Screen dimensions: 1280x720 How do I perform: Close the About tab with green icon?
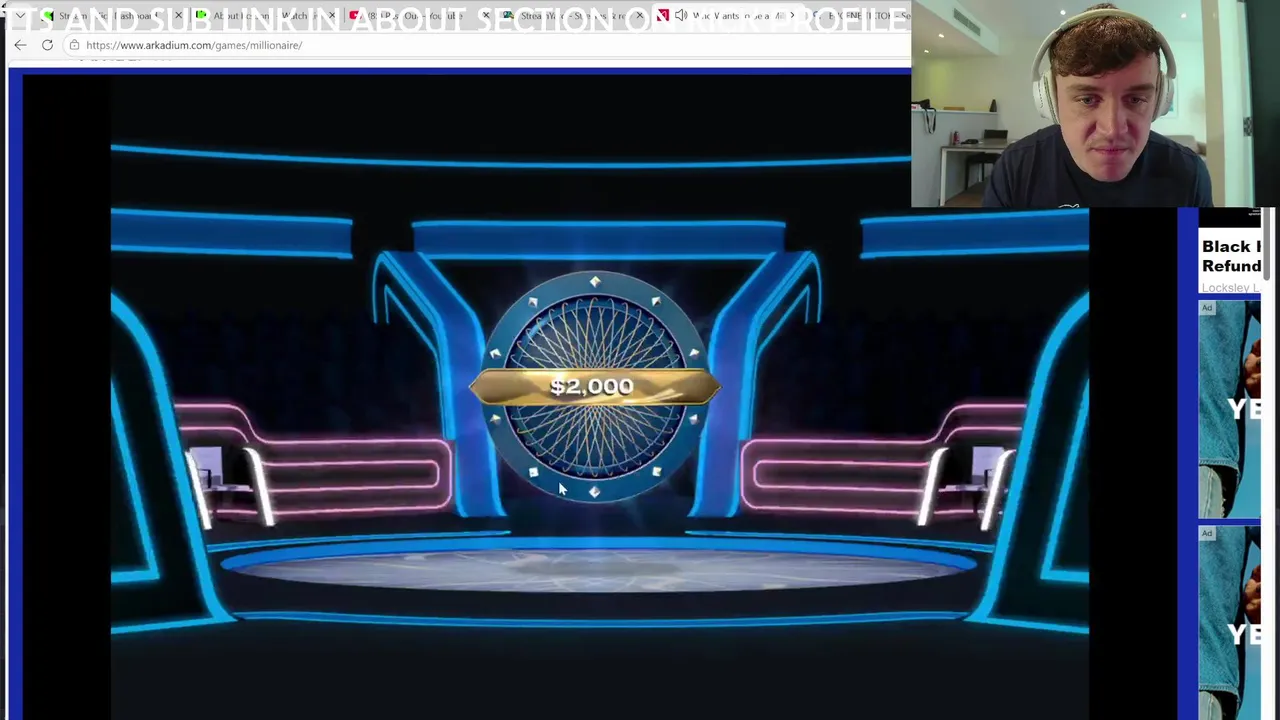332,16
